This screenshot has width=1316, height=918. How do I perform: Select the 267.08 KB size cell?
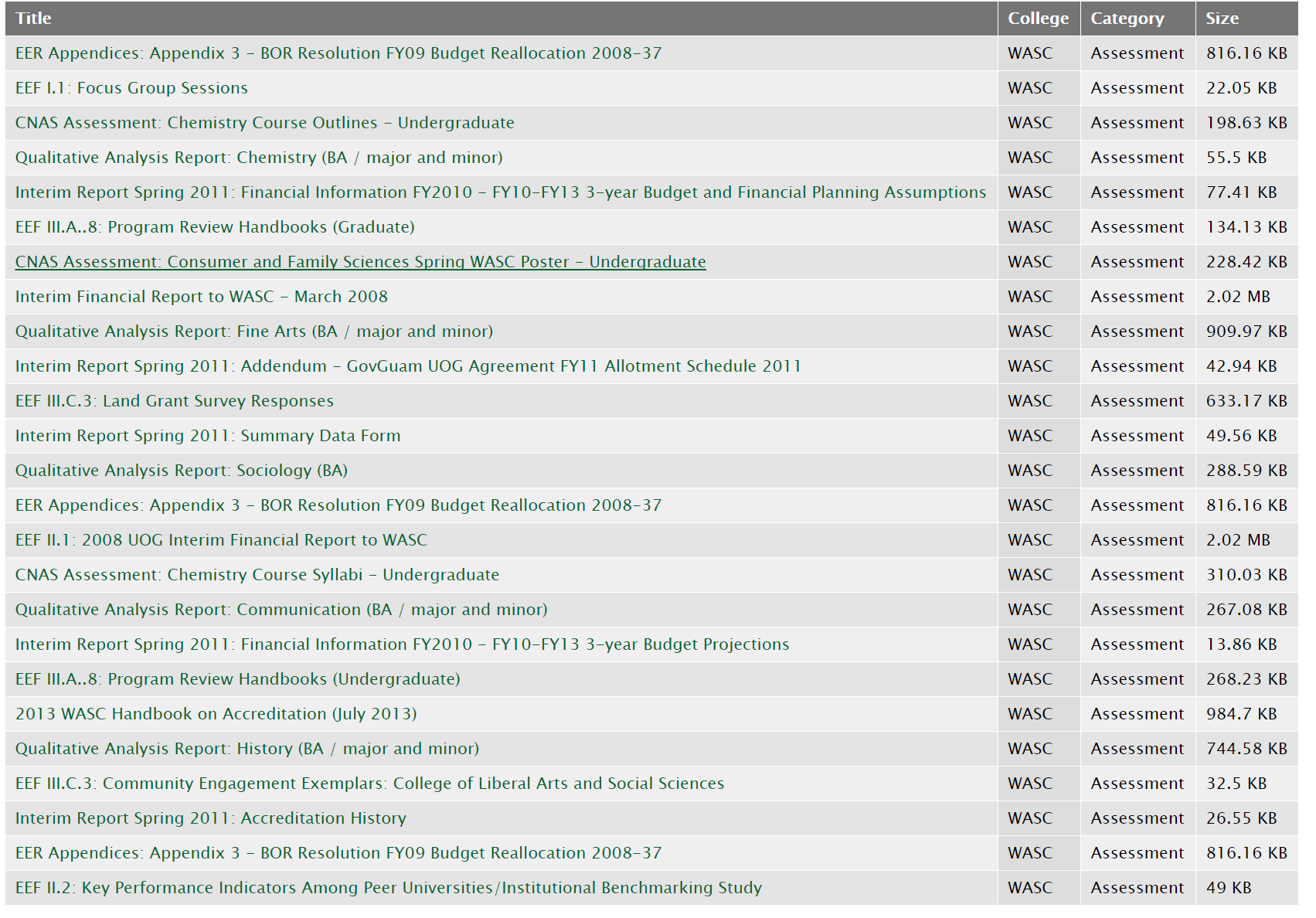coord(1246,610)
